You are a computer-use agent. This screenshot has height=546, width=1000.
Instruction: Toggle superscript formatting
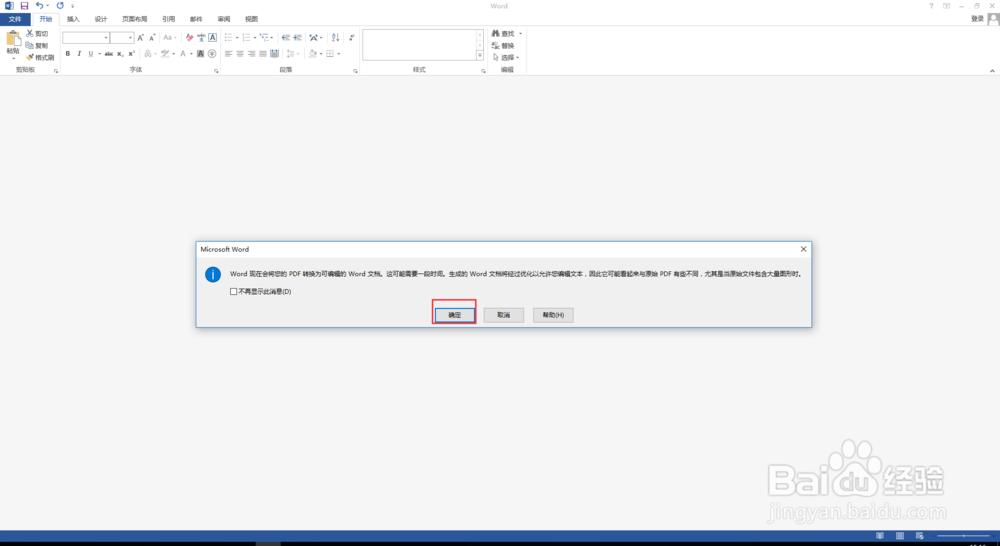[x=131, y=54]
